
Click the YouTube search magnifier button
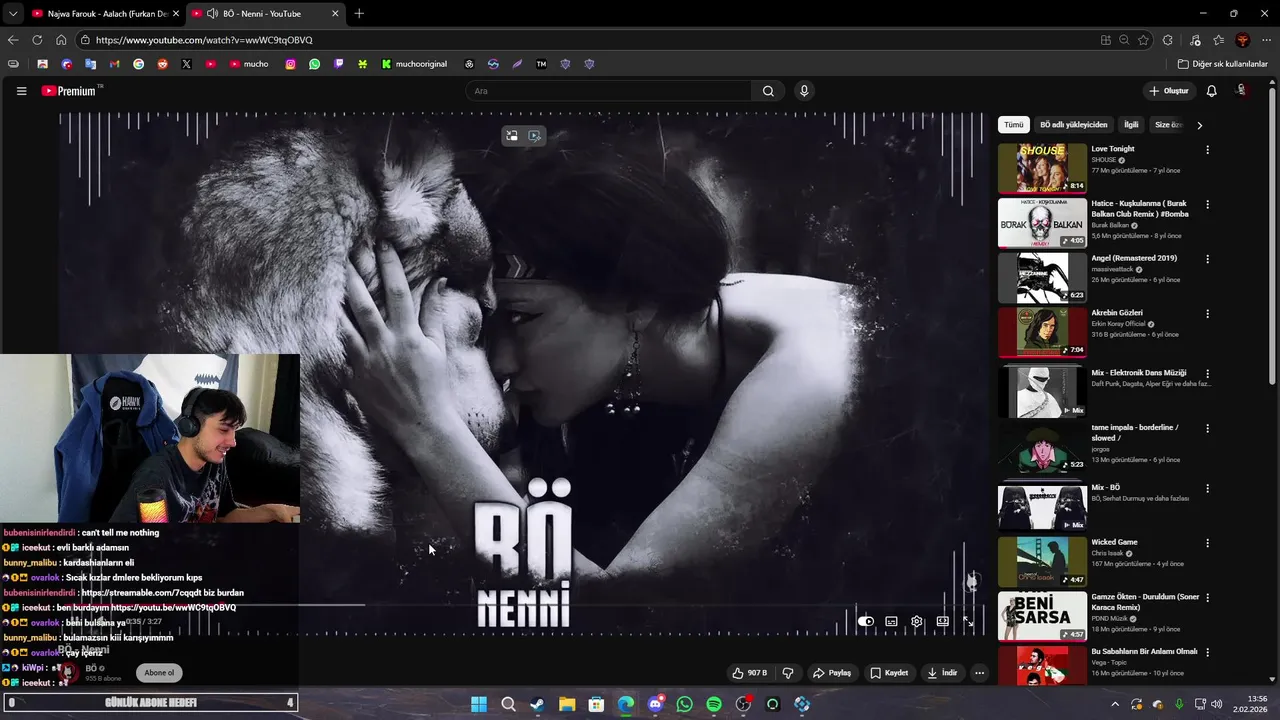click(x=768, y=91)
